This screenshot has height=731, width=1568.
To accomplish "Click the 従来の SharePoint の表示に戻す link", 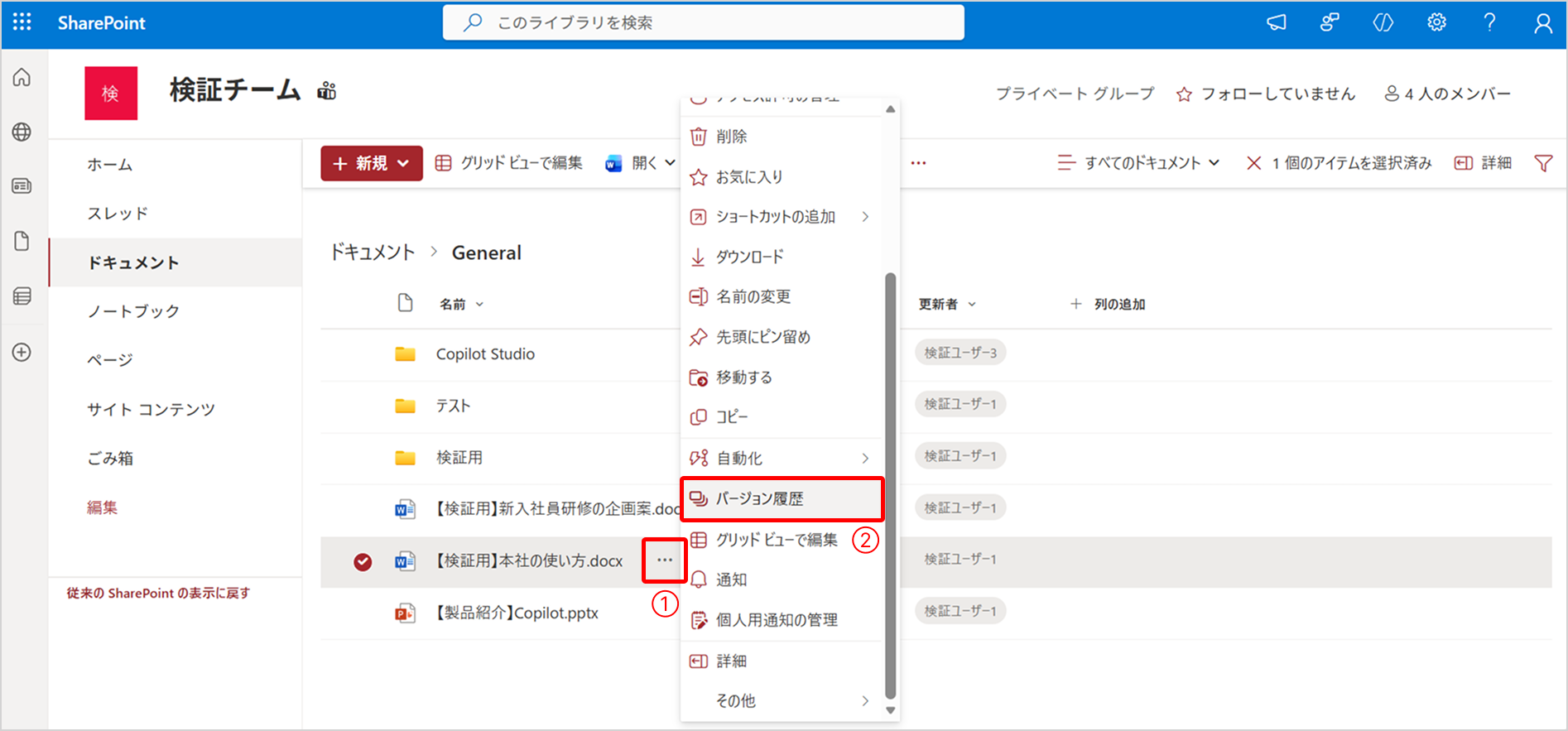I will [x=158, y=593].
